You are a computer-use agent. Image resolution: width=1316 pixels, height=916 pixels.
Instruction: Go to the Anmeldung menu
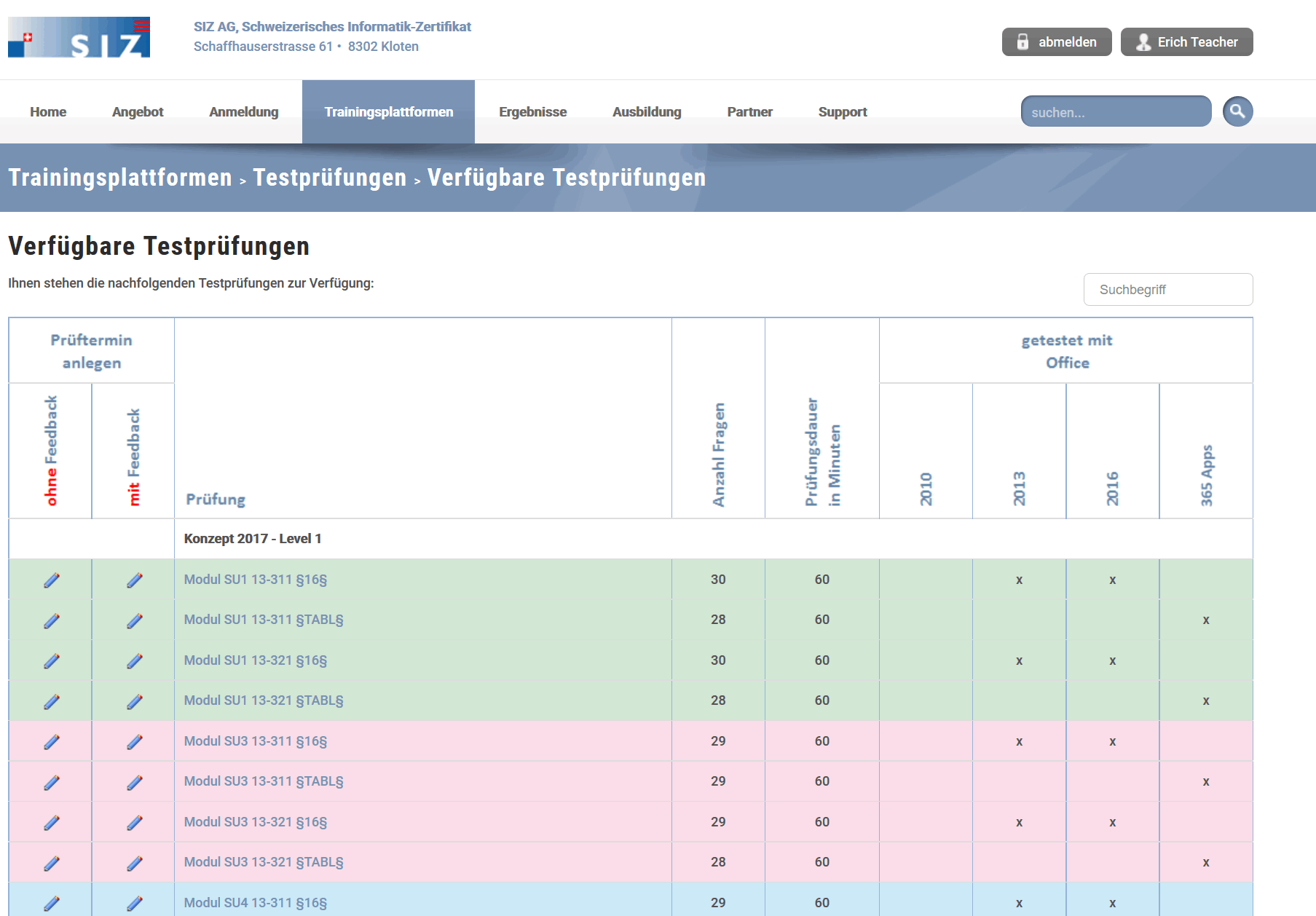pyautogui.click(x=244, y=111)
